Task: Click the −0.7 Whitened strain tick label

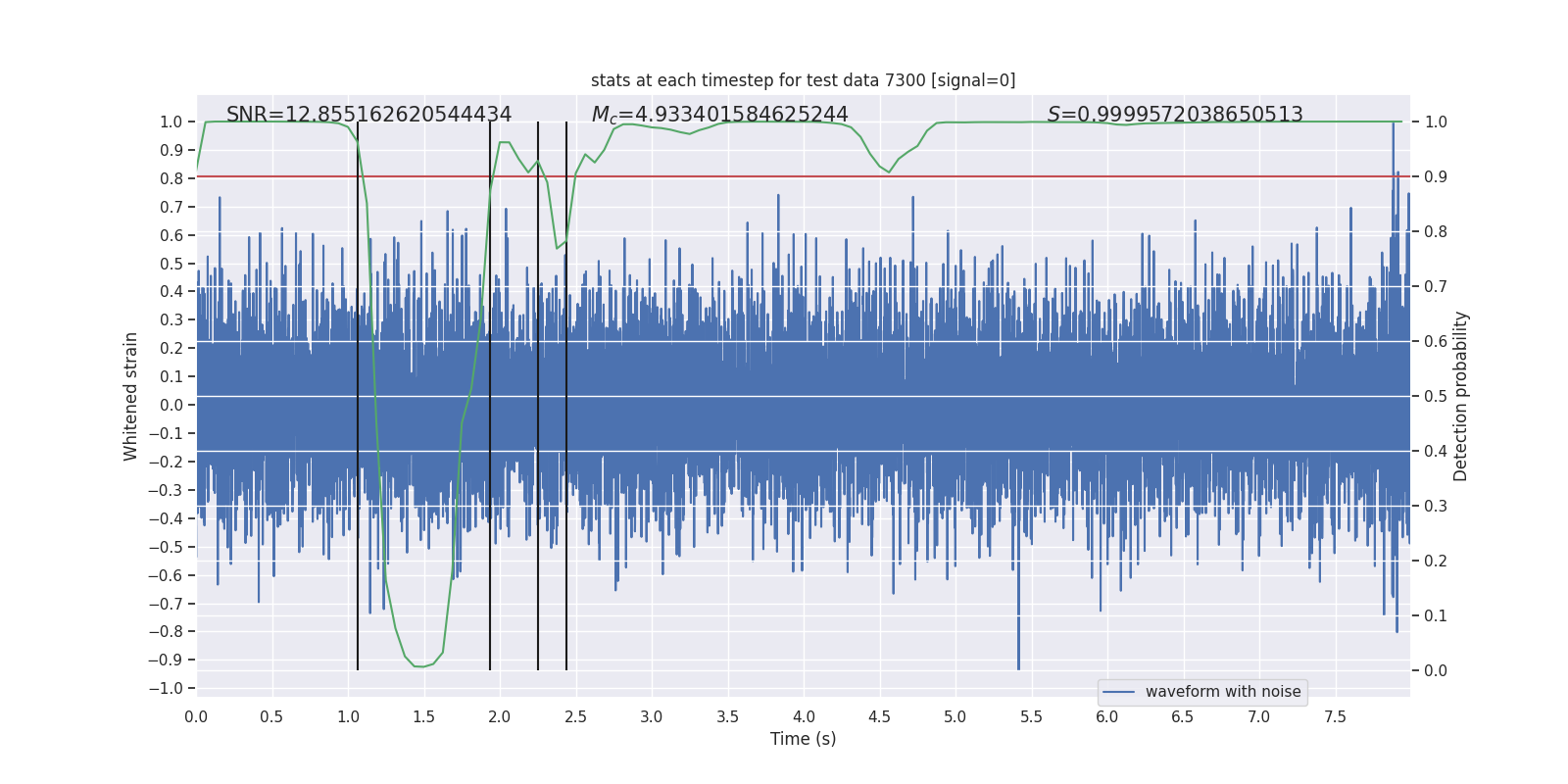Action: coord(166,604)
